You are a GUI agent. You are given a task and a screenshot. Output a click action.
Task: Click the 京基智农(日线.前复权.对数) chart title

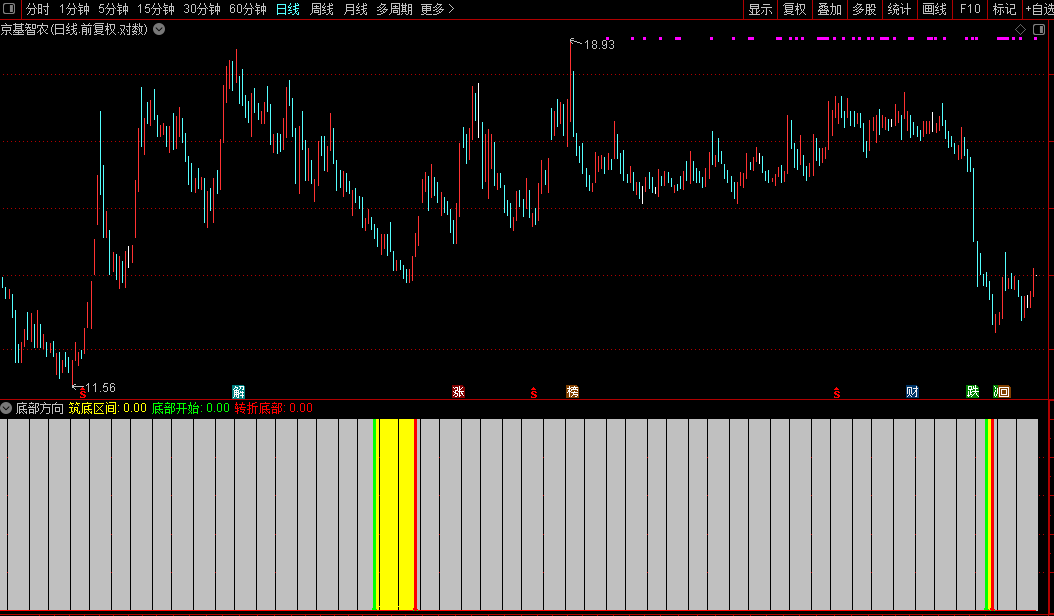click(75, 29)
